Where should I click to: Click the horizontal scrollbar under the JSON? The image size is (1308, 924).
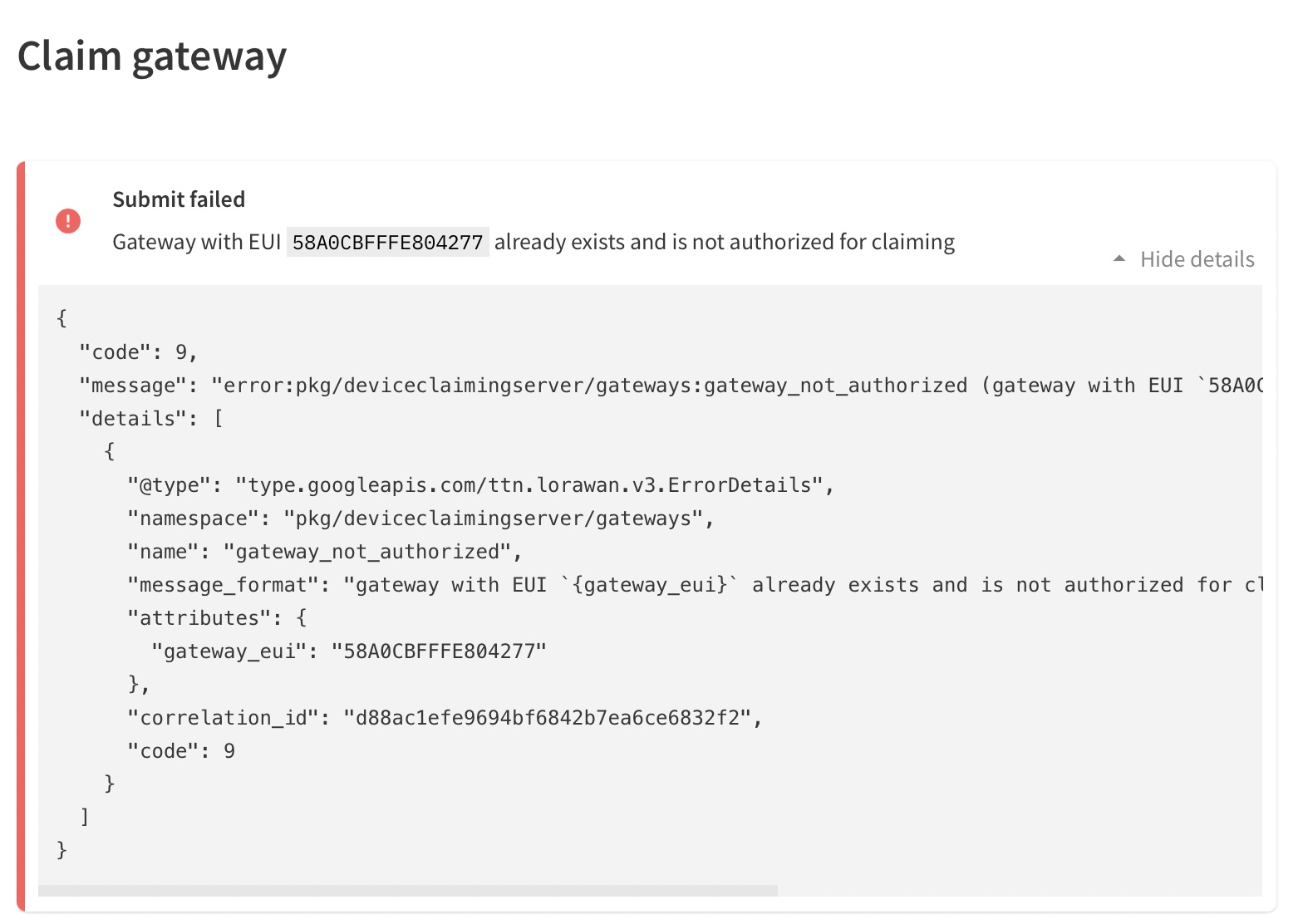click(x=408, y=891)
